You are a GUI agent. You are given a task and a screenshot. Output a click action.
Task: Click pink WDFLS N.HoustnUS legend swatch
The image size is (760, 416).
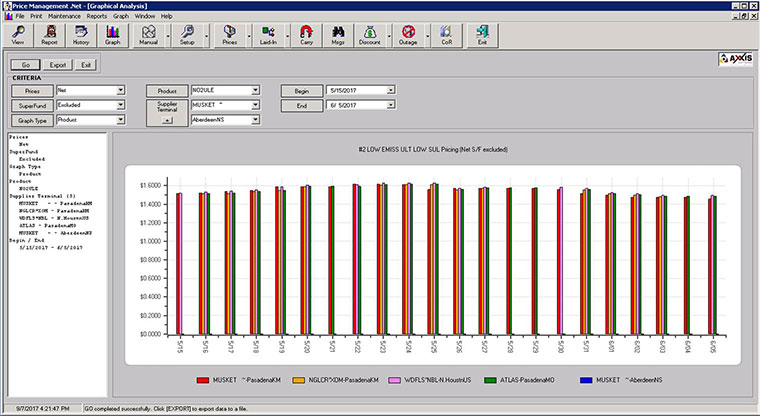point(395,380)
